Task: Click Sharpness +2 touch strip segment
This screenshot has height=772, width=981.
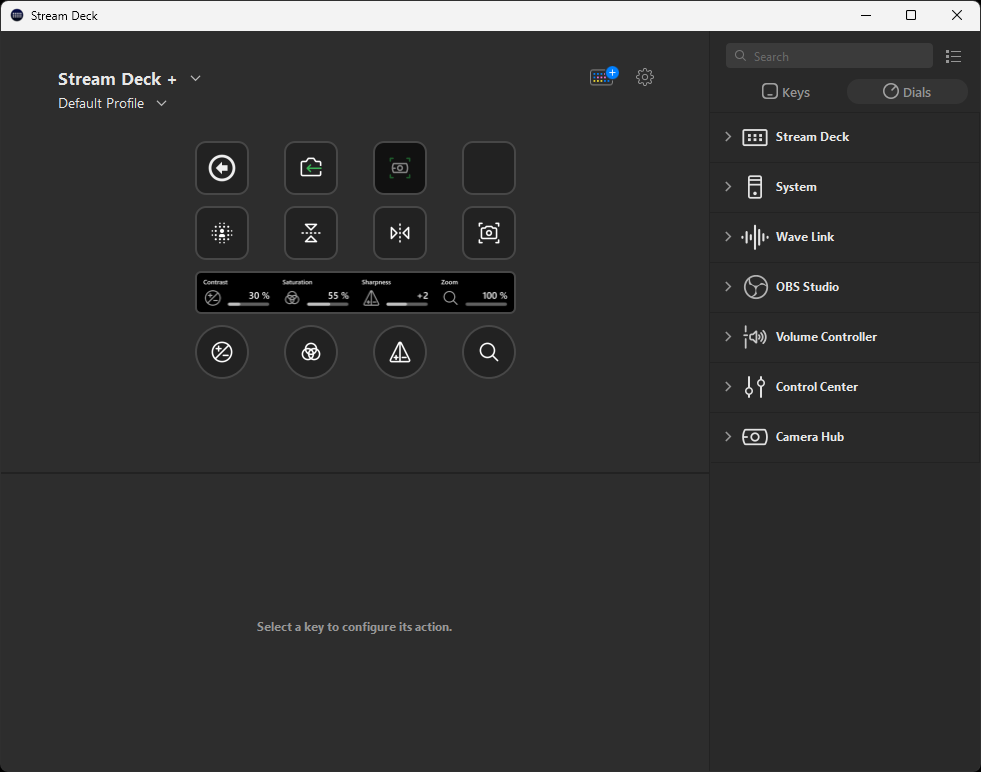Action: tap(395, 292)
